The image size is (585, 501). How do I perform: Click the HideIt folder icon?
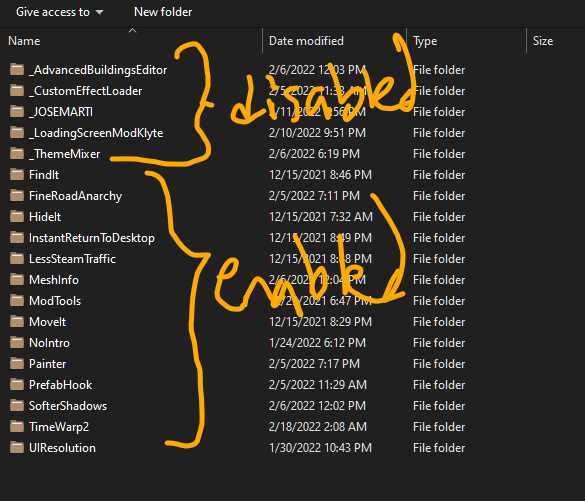pyautogui.click(x=17, y=217)
